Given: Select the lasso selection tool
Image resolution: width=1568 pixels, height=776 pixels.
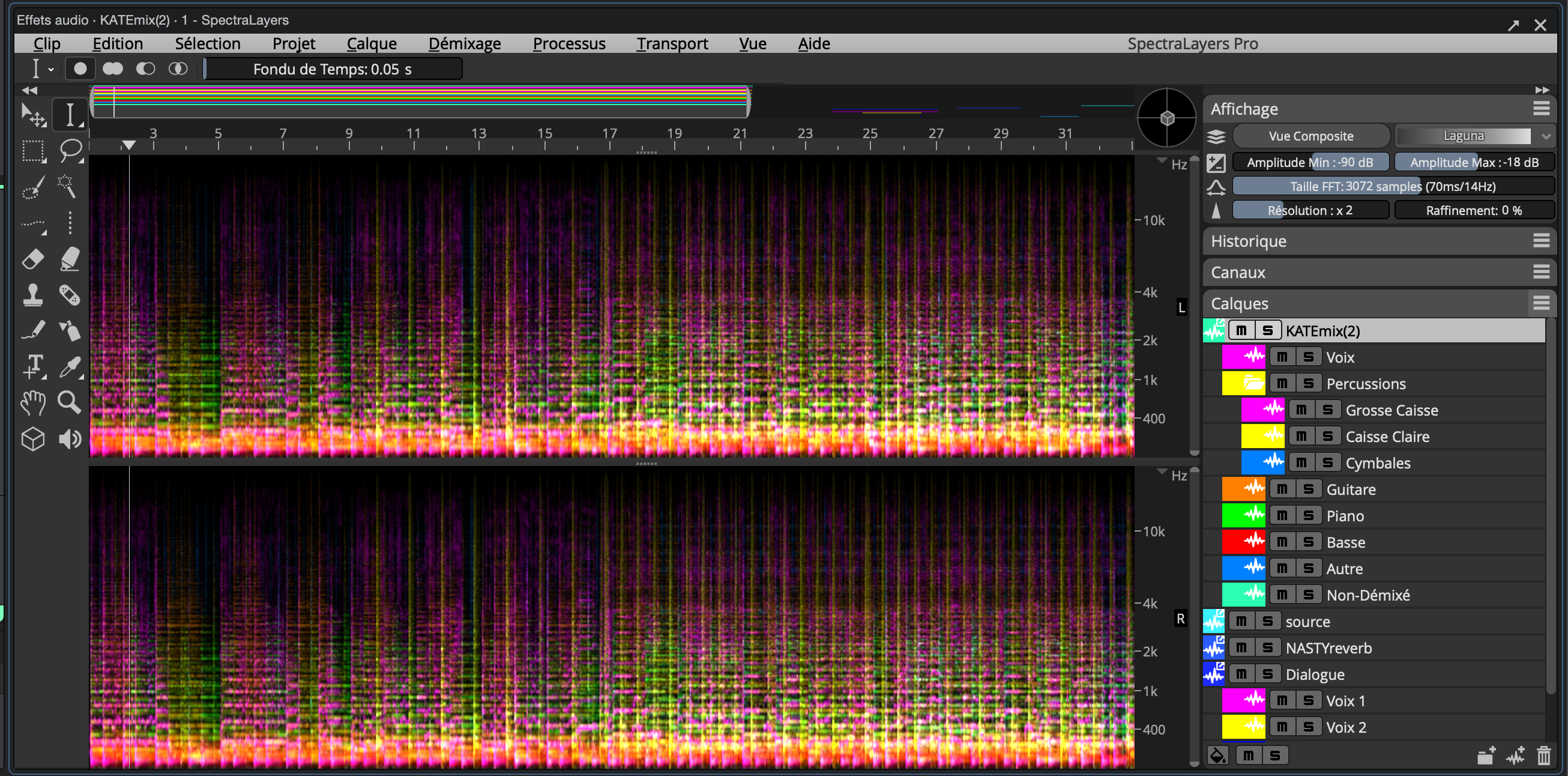Looking at the screenshot, I should point(70,149).
